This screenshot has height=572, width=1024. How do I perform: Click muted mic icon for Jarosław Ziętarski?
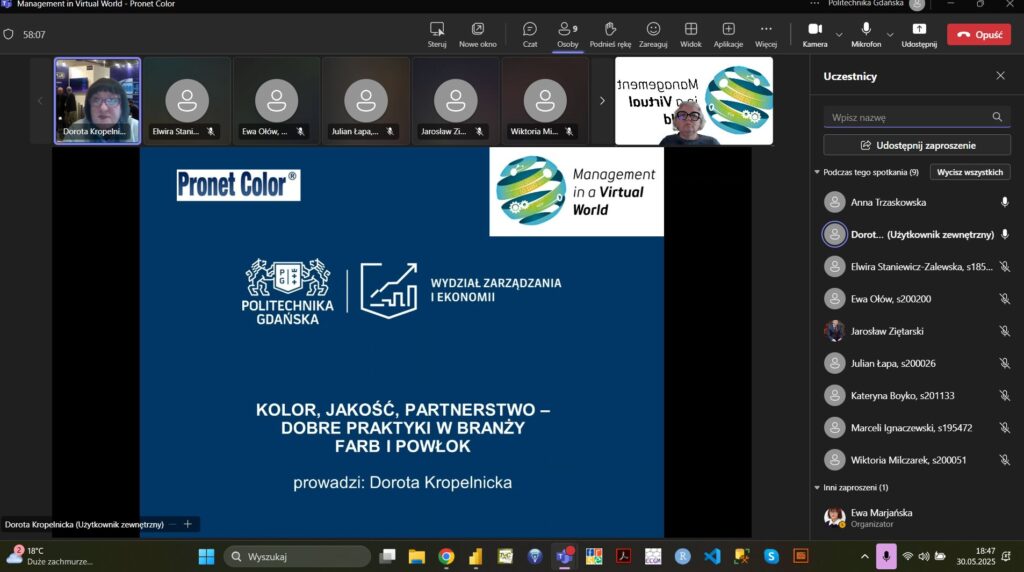tap(1004, 331)
